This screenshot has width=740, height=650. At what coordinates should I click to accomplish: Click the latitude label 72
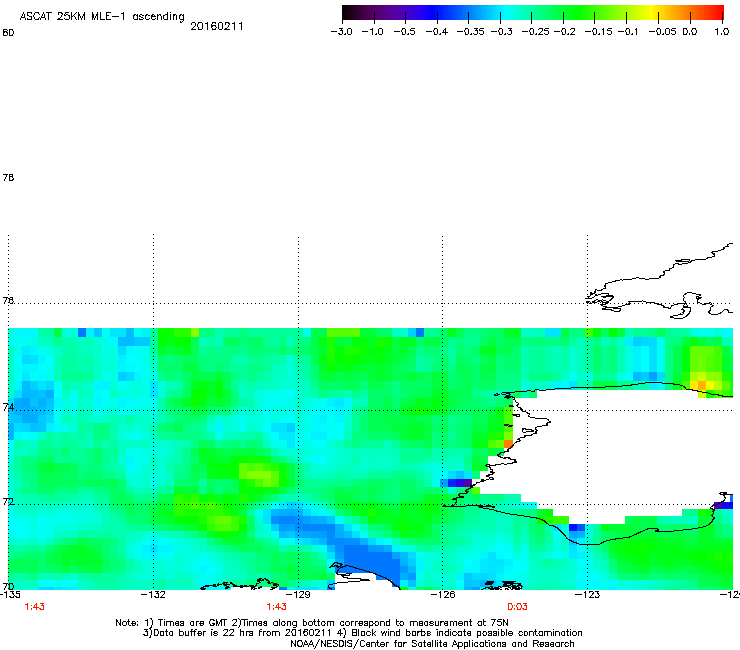pyautogui.click(x=8, y=501)
